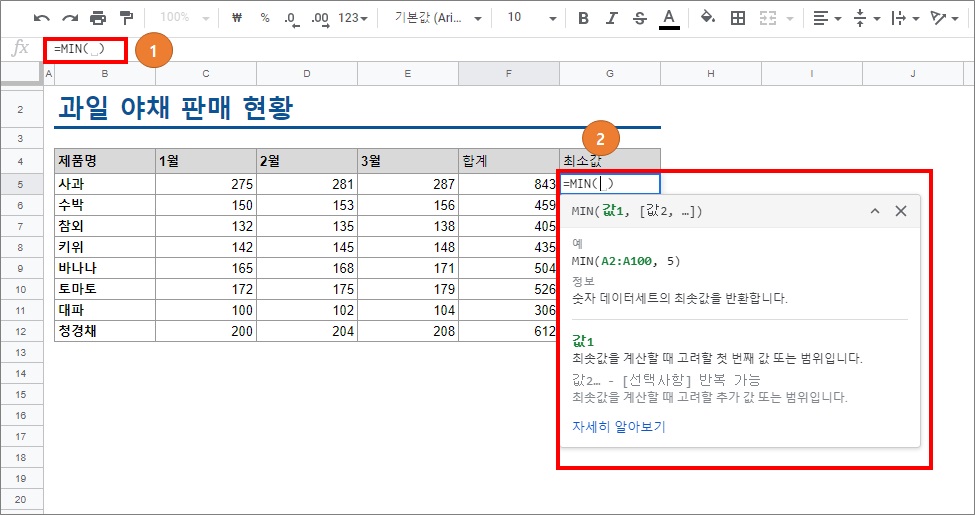975x515 pixels.
Task: Open text wrapping dropdown
Action: [905, 18]
